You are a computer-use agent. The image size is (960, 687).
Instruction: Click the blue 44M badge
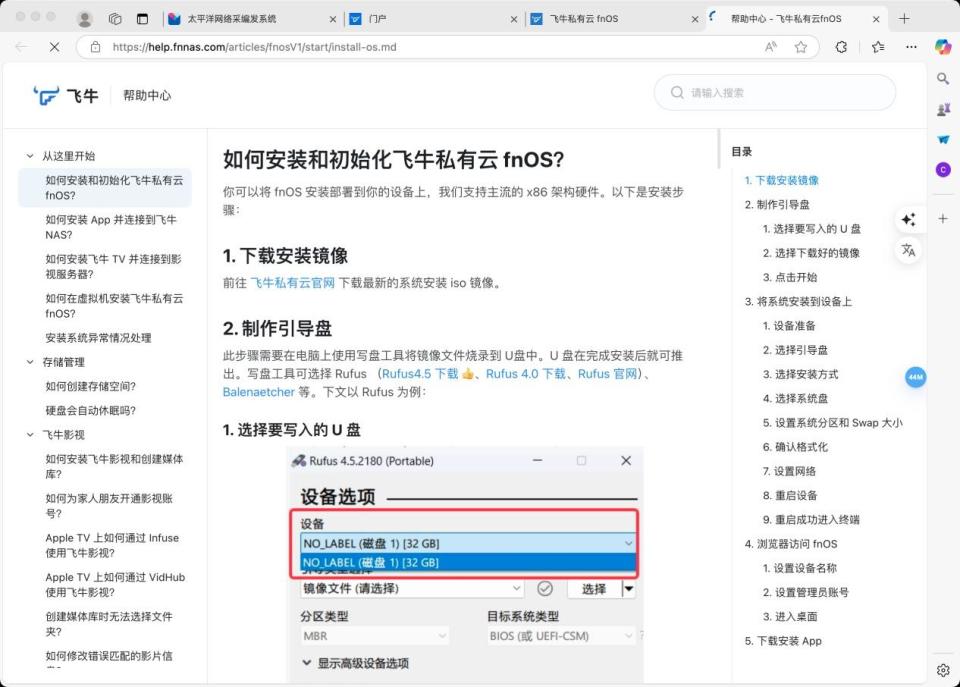pyautogui.click(x=915, y=377)
